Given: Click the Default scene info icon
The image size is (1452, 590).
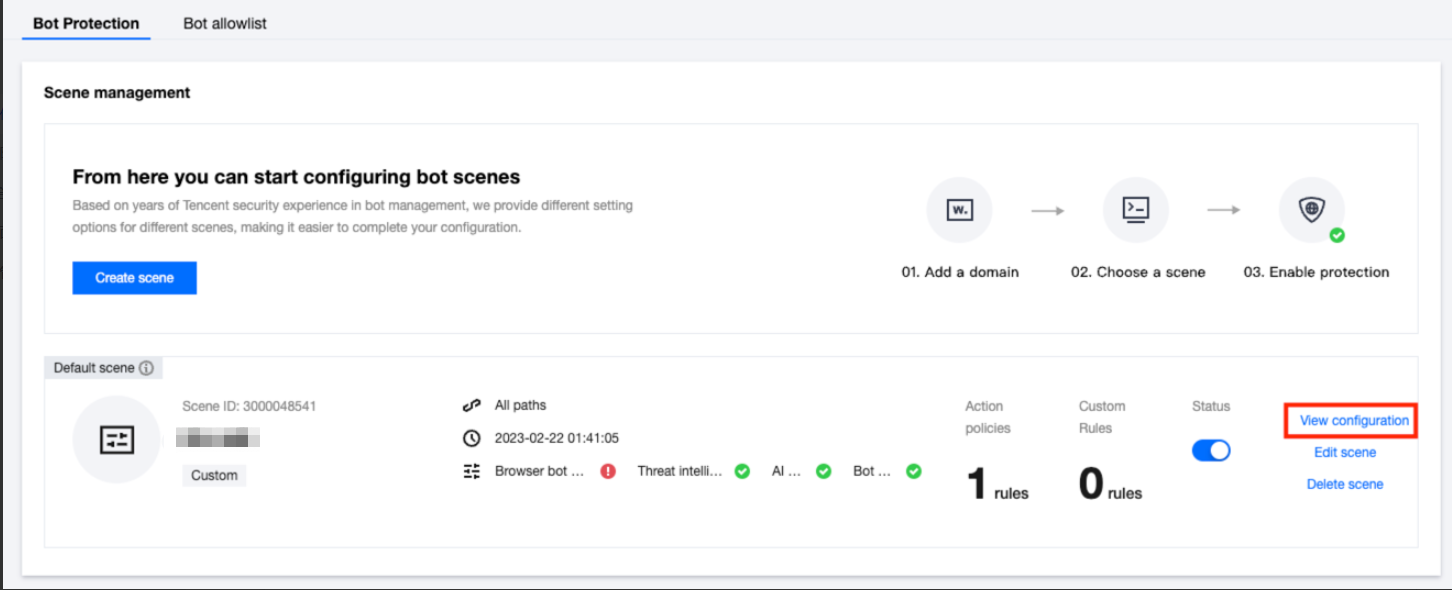Looking at the screenshot, I should (x=146, y=368).
